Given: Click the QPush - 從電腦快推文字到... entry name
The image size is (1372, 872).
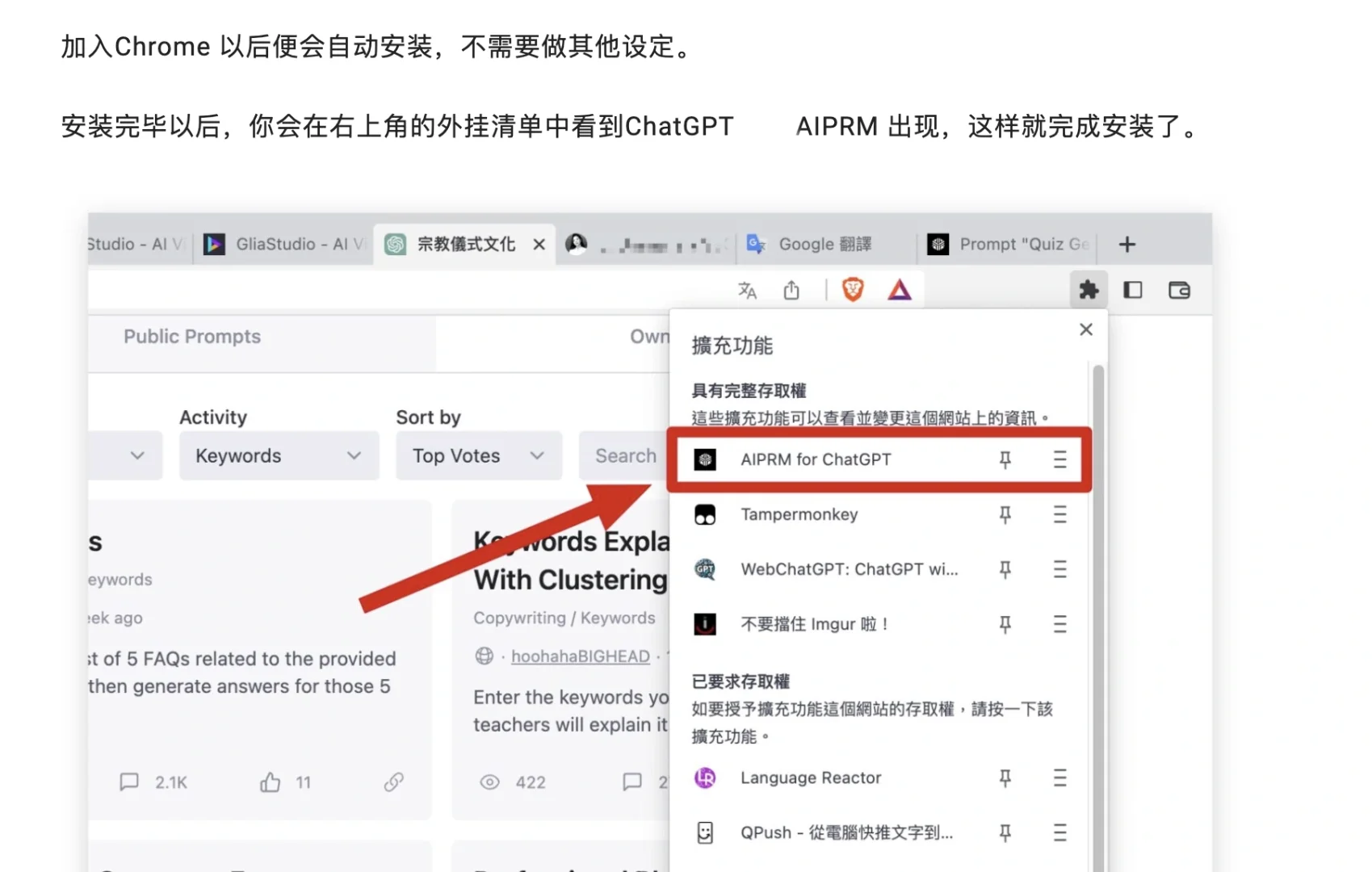Looking at the screenshot, I should (847, 832).
